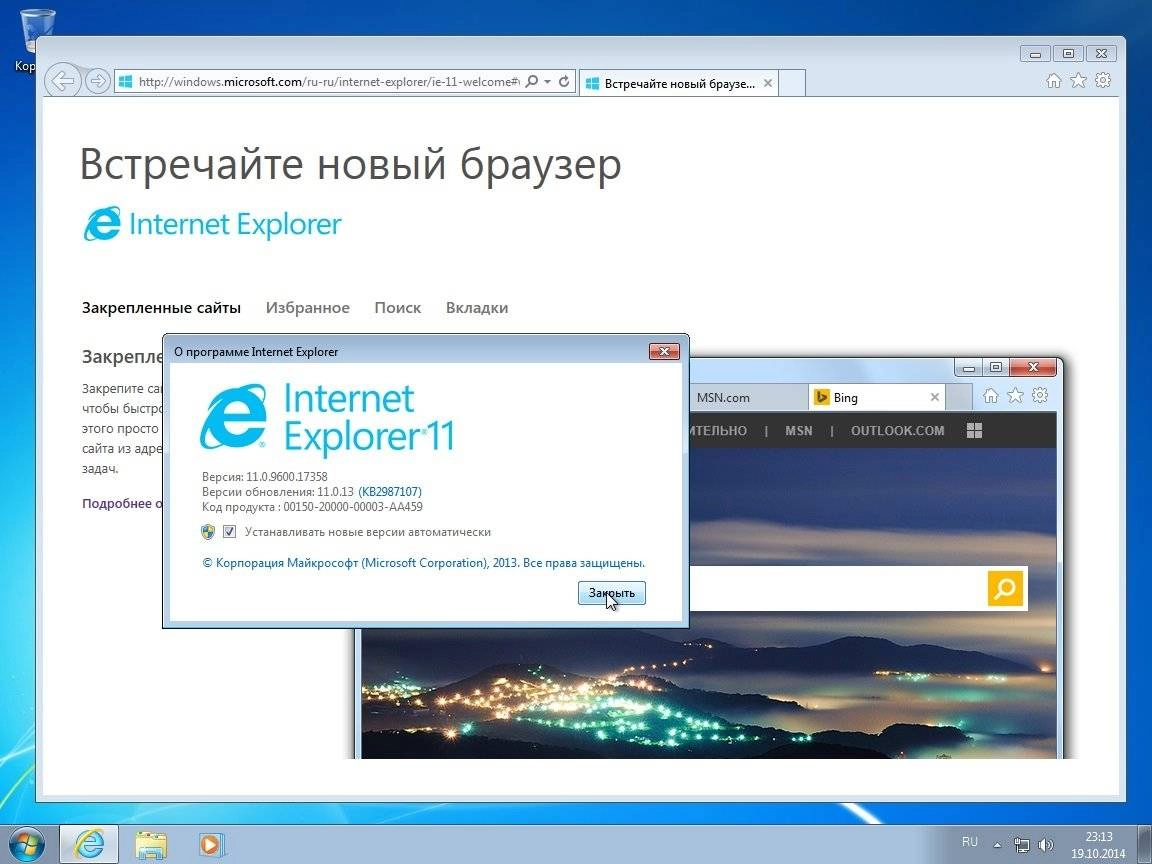The width and height of the screenshot is (1152, 864).
Task: Minimize the main Internet Explorer window
Action: [x=1035, y=54]
